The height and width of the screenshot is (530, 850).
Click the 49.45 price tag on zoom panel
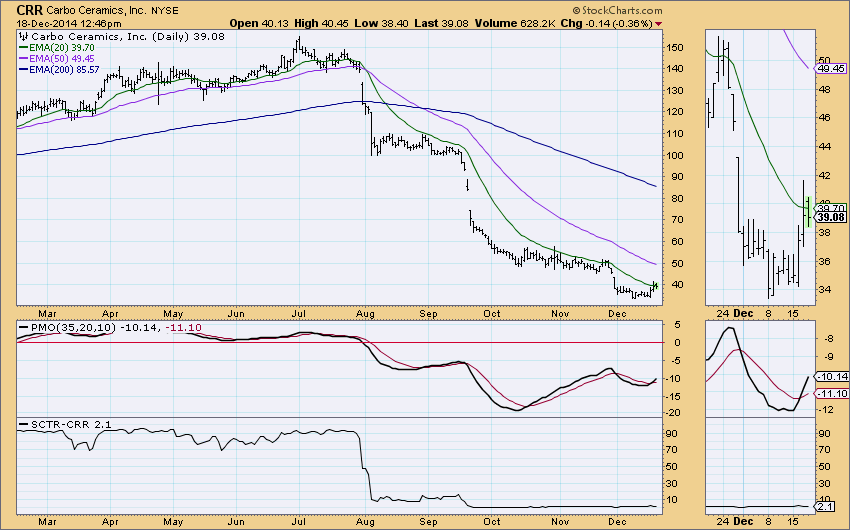coord(831,69)
